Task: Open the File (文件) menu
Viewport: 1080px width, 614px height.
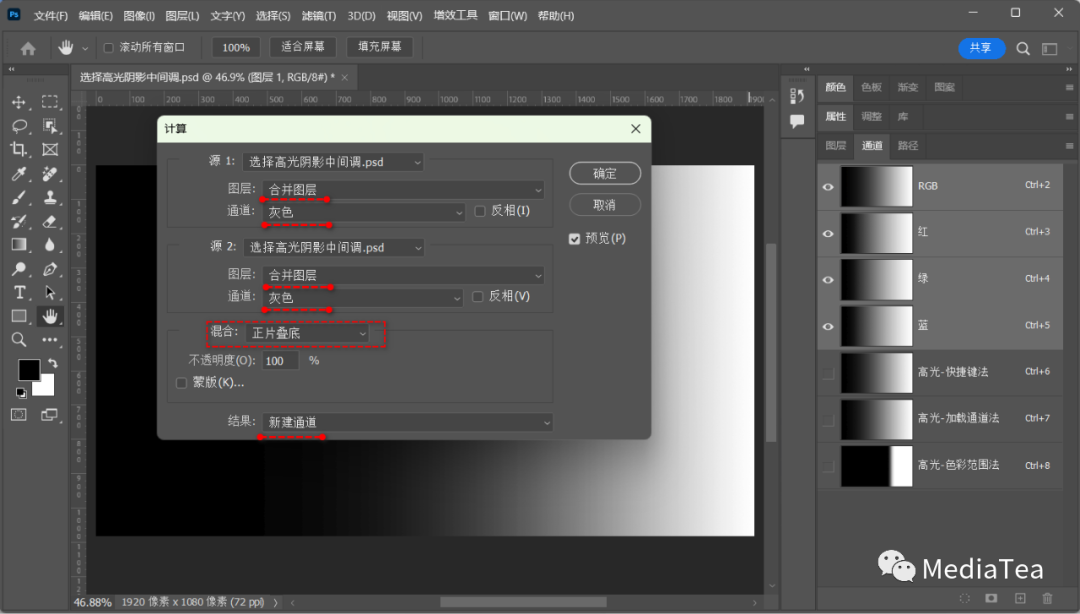Action: 50,15
